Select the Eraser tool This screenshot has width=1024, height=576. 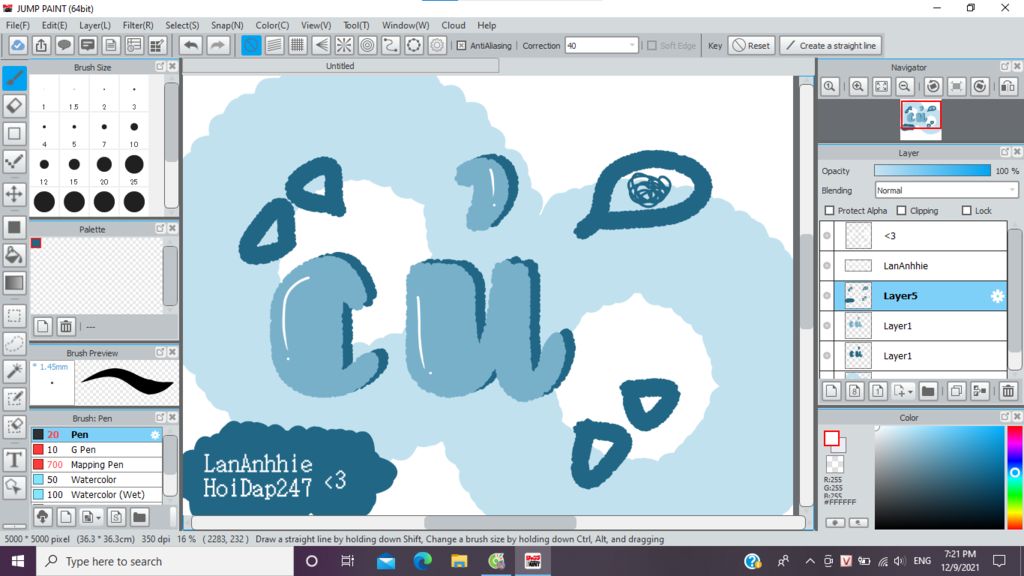tap(14, 105)
